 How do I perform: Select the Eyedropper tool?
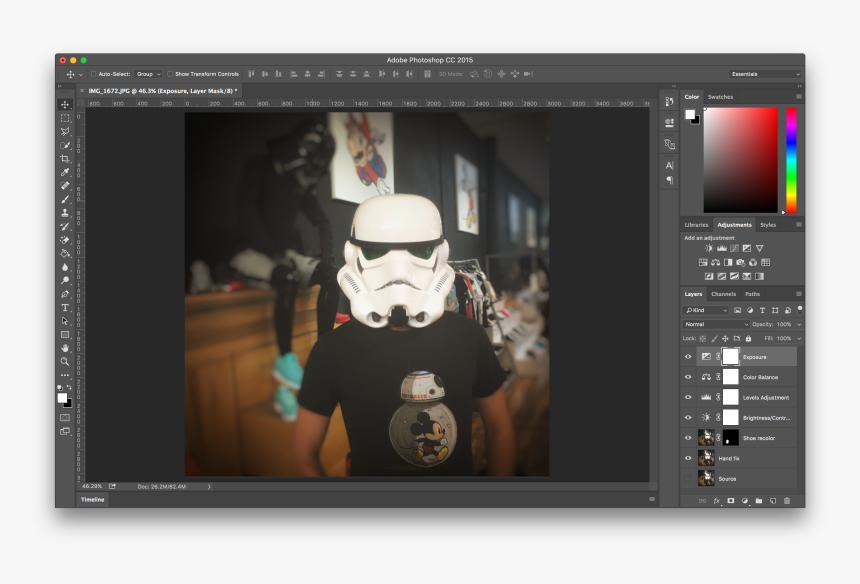pyautogui.click(x=65, y=172)
